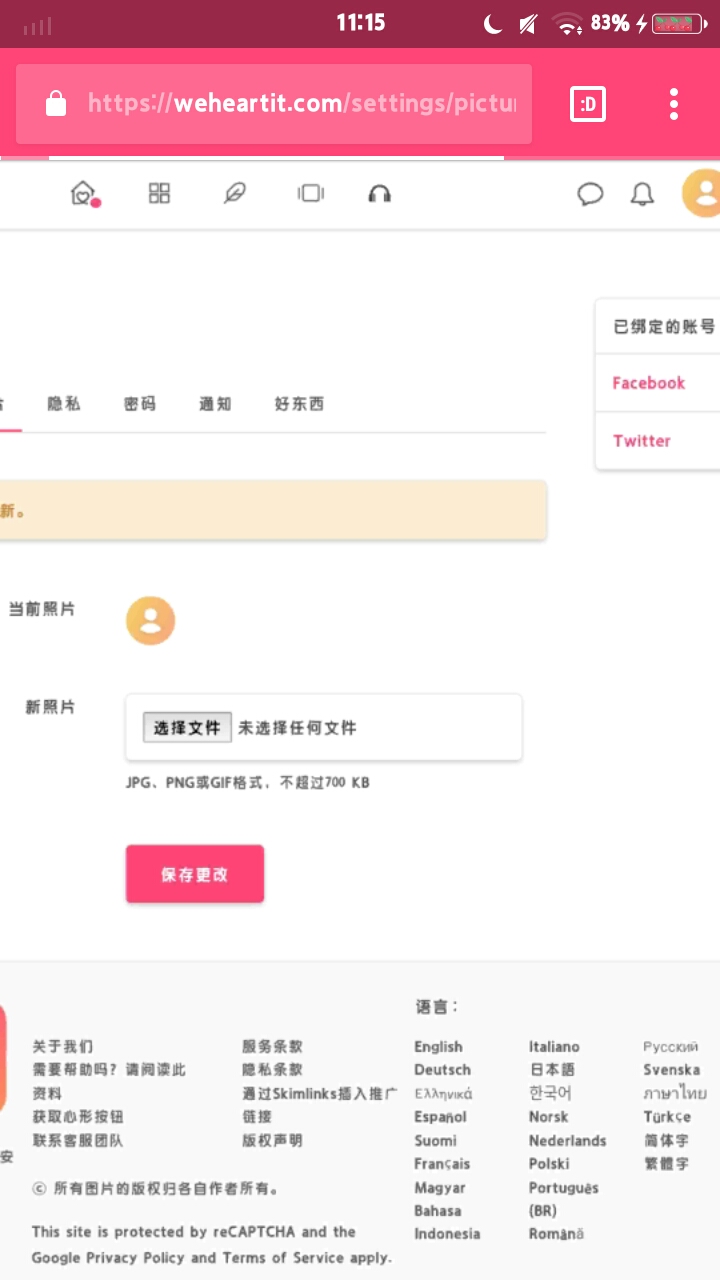Switch to the 通知 settings tab

point(215,404)
